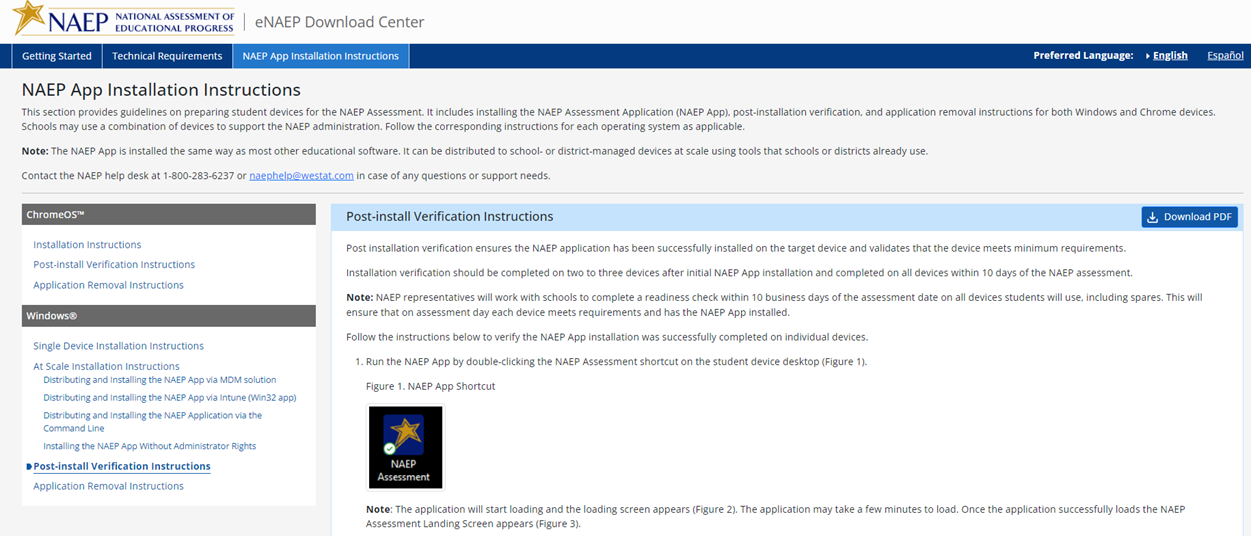Click the naephelp@westat.com email link

301,176
